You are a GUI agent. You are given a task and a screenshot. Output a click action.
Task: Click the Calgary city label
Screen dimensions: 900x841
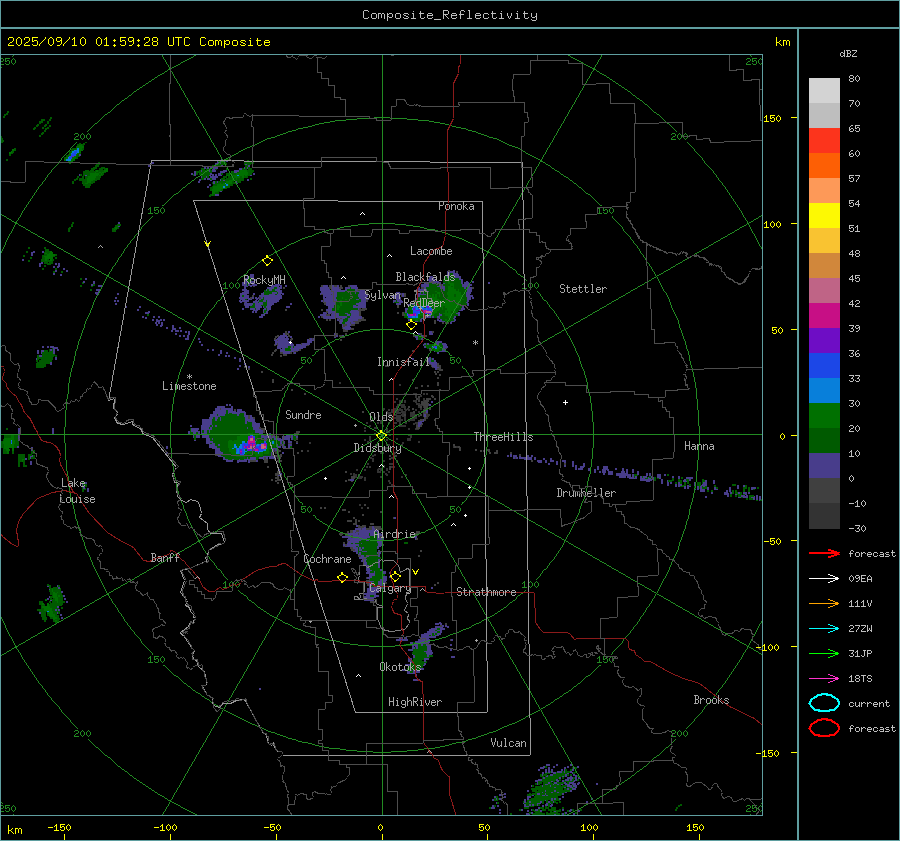coord(390,588)
